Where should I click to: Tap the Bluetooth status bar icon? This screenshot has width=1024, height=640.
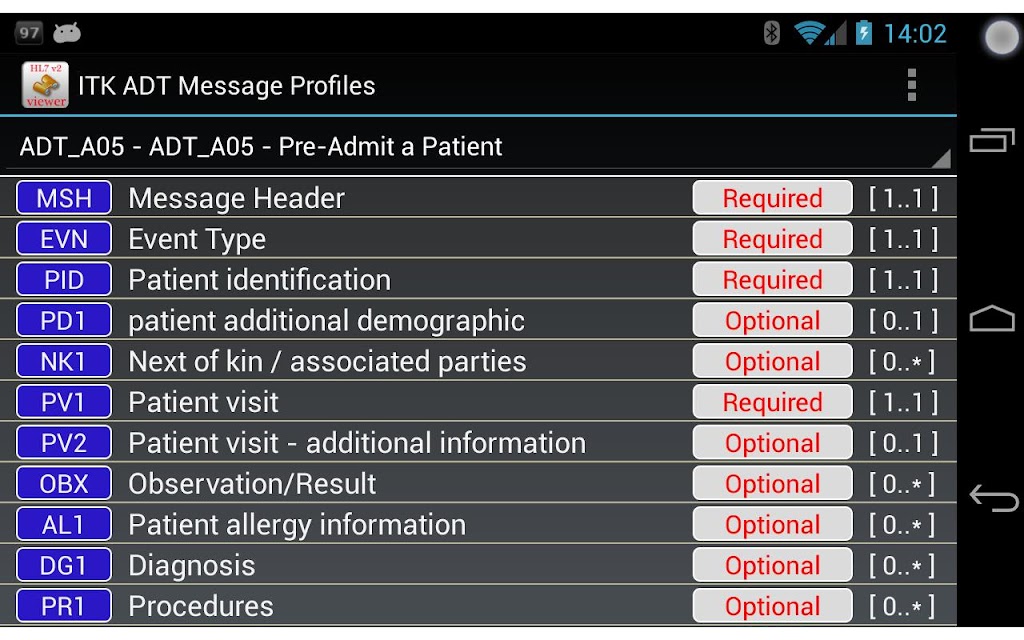[771, 33]
